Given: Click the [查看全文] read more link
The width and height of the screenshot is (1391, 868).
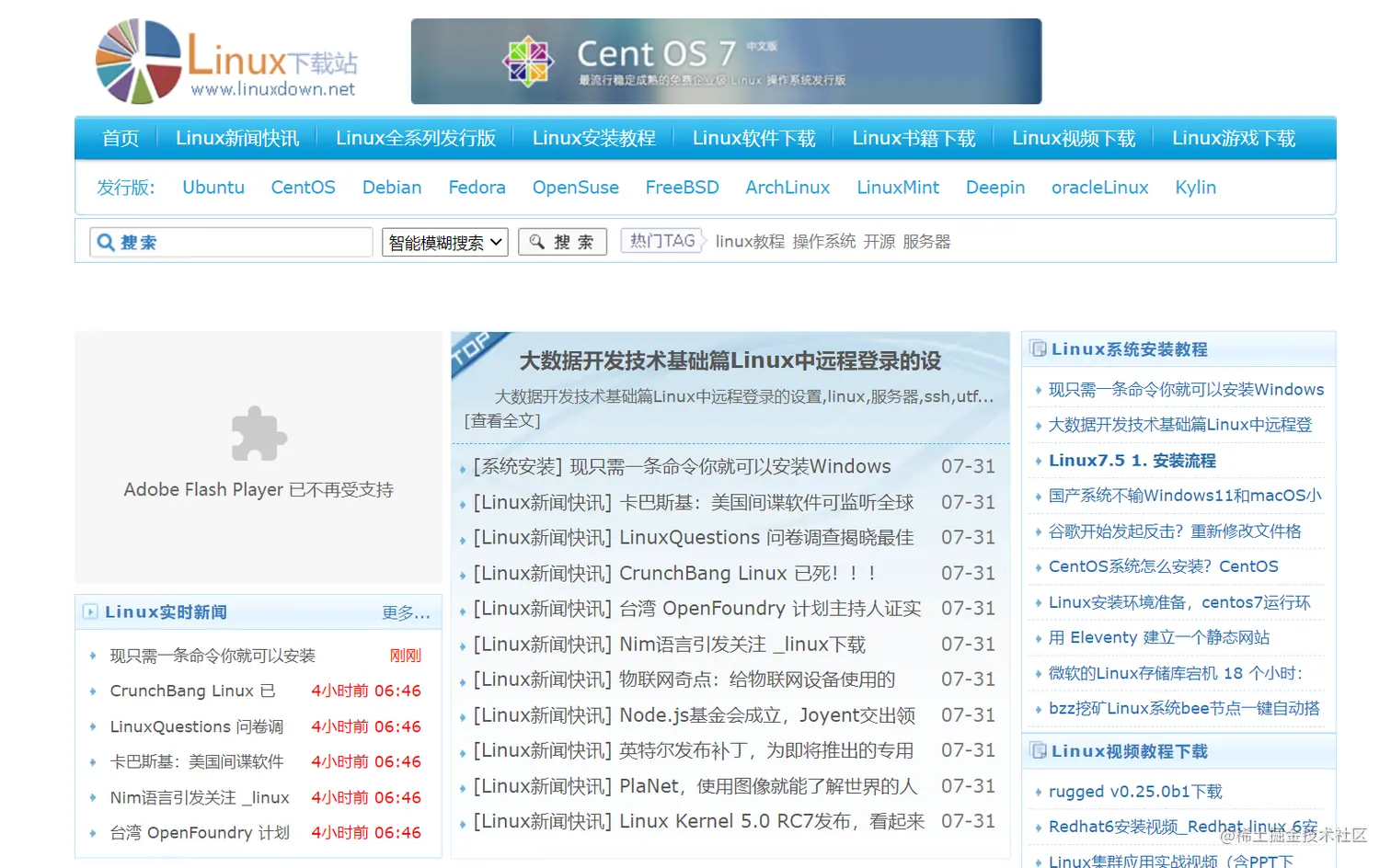Looking at the screenshot, I should (x=502, y=421).
